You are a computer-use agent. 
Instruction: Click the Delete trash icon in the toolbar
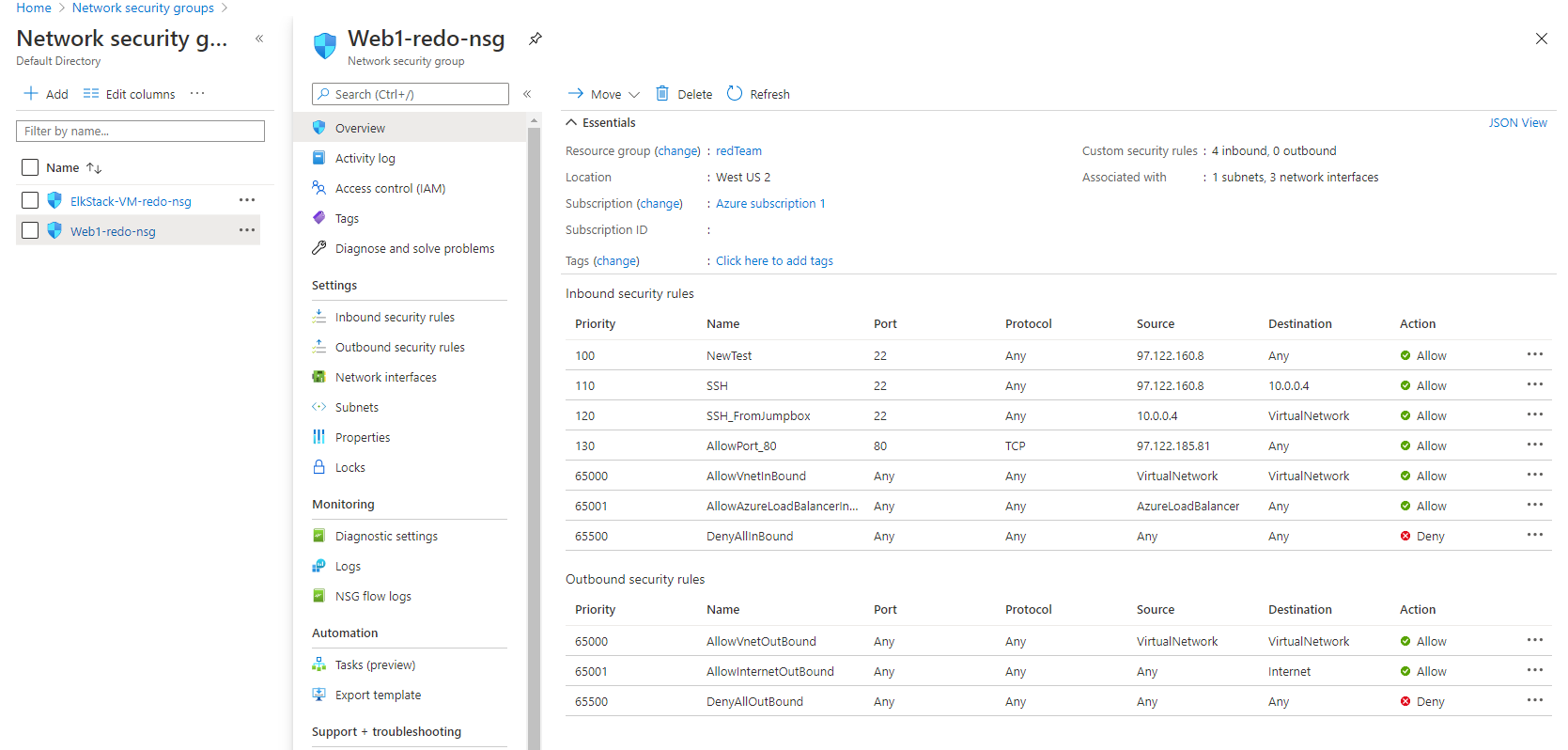tap(662, 93)
